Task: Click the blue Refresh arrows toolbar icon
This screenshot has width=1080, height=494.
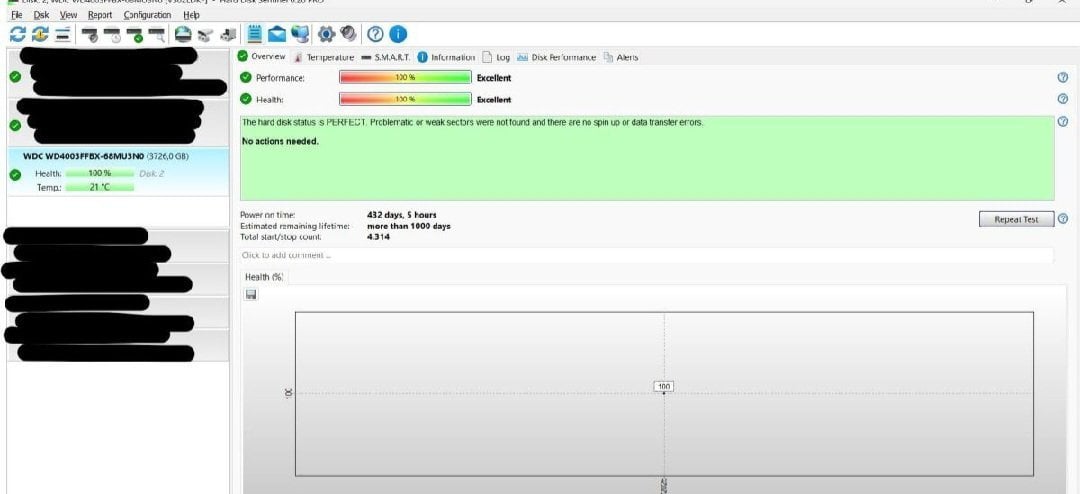Action: pos(18,34)
